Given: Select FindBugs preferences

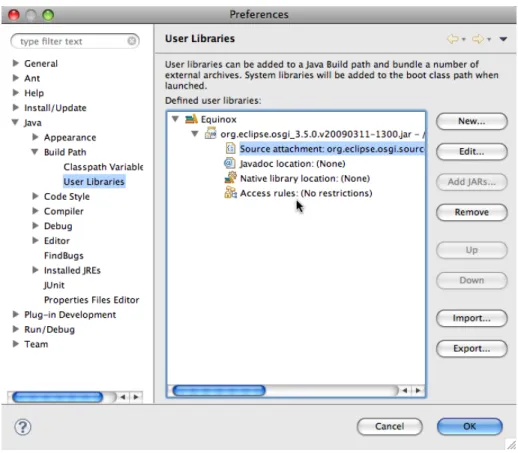Looking at the screenshot, I should (x=64, y=255).
